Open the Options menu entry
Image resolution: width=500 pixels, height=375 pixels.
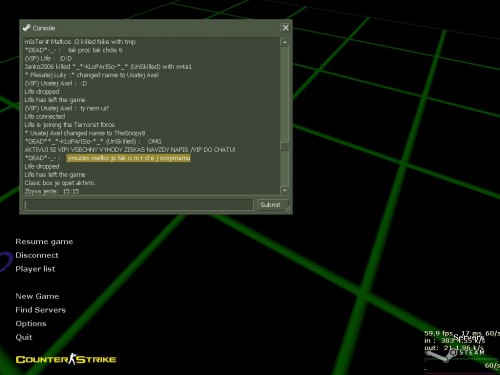(x=31, y=324)
